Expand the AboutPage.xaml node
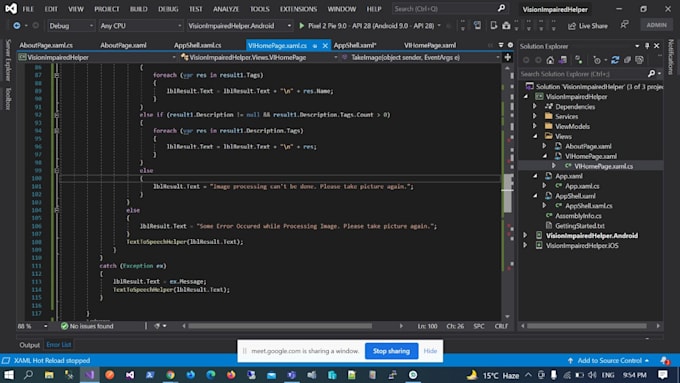 [x=545, y=146]
